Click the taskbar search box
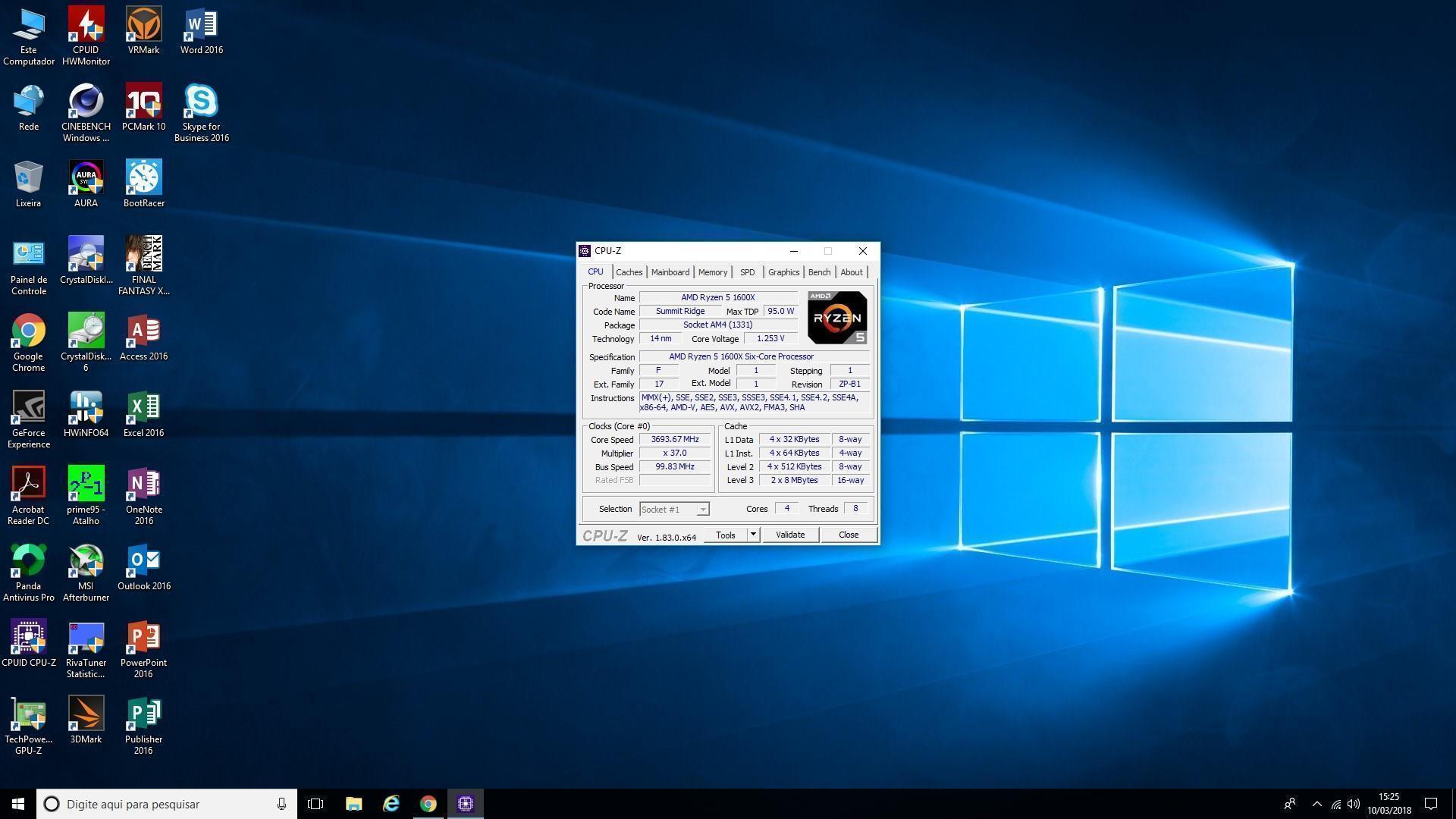Screen dimensions: 1456x819 coord(166,804)
